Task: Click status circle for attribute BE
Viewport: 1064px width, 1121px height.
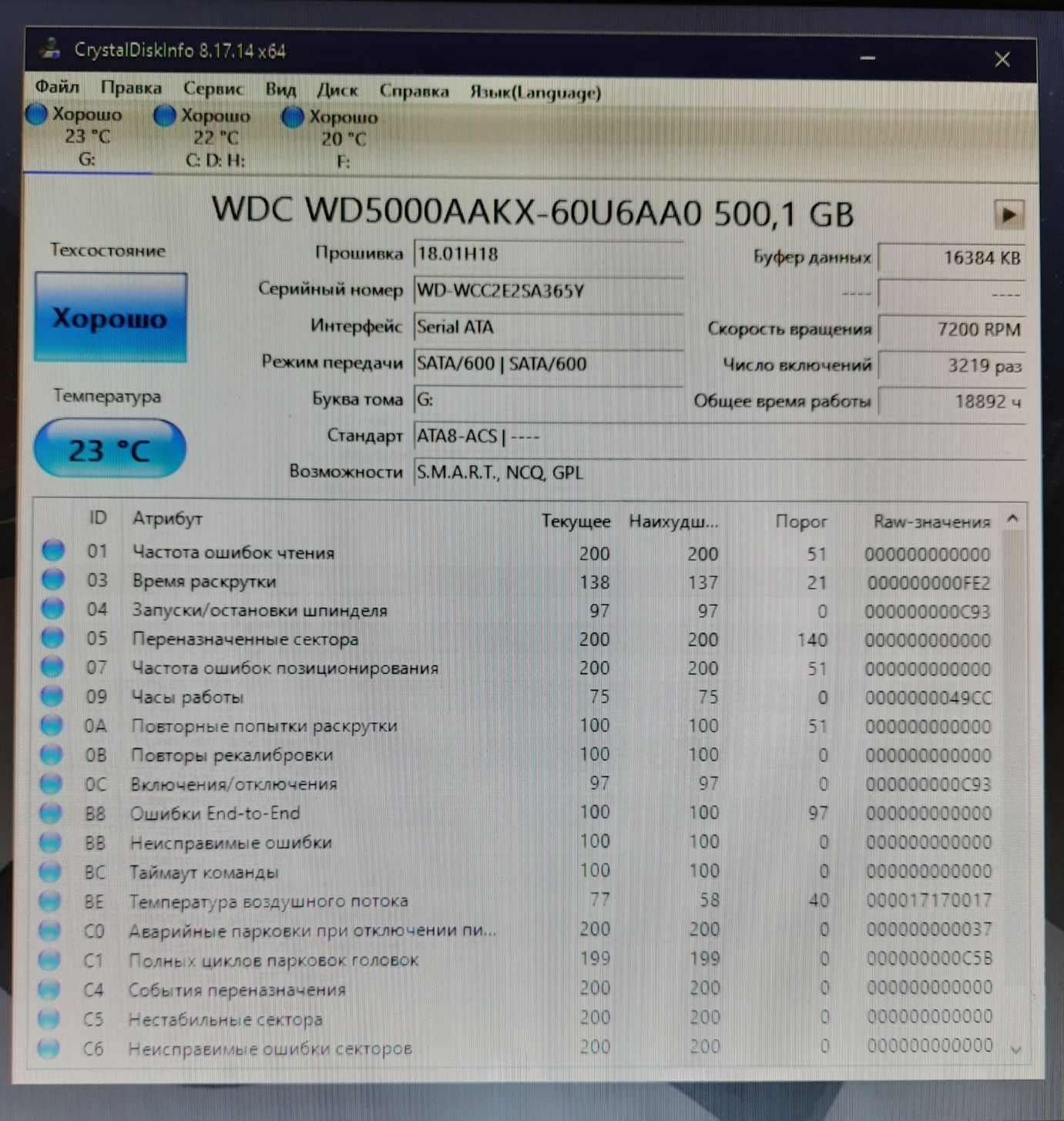Action: tap(49, 901)
